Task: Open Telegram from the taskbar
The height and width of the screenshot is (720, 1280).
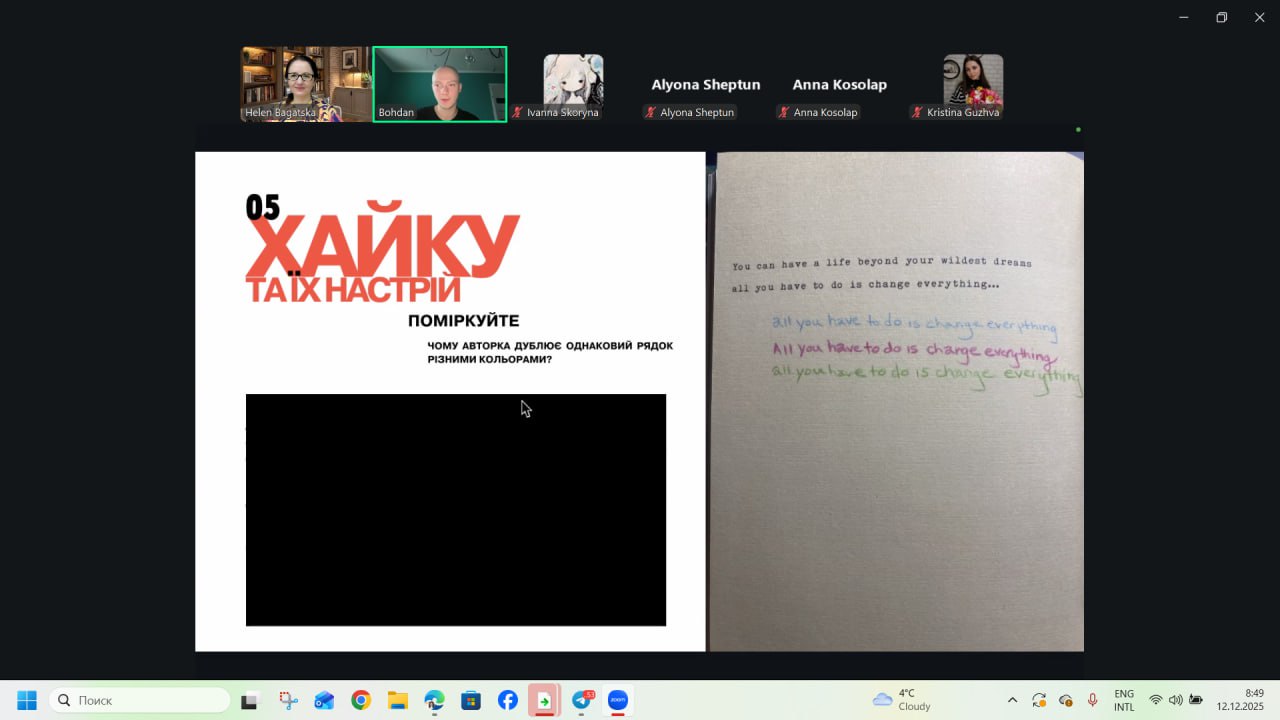Action: click(581, 700)
